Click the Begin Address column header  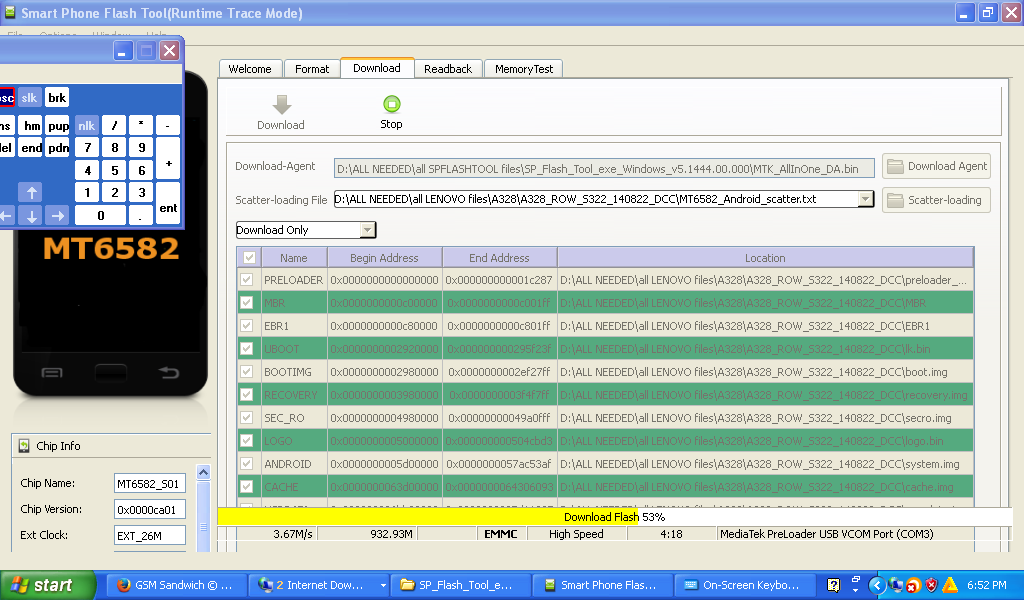[x=384, y=258]
